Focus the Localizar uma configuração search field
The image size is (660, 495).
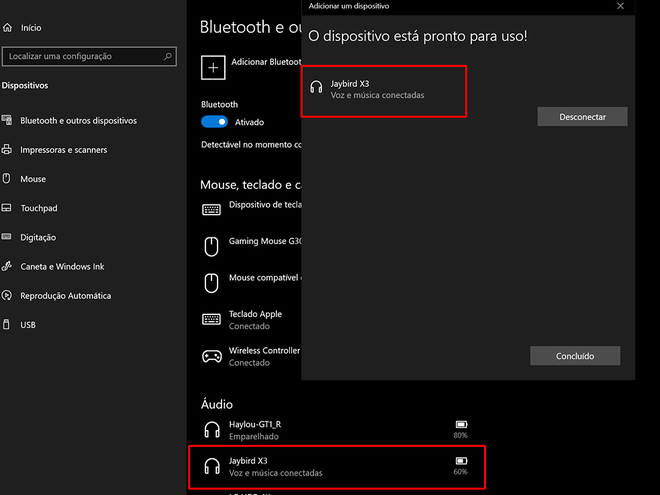point(89,56)
